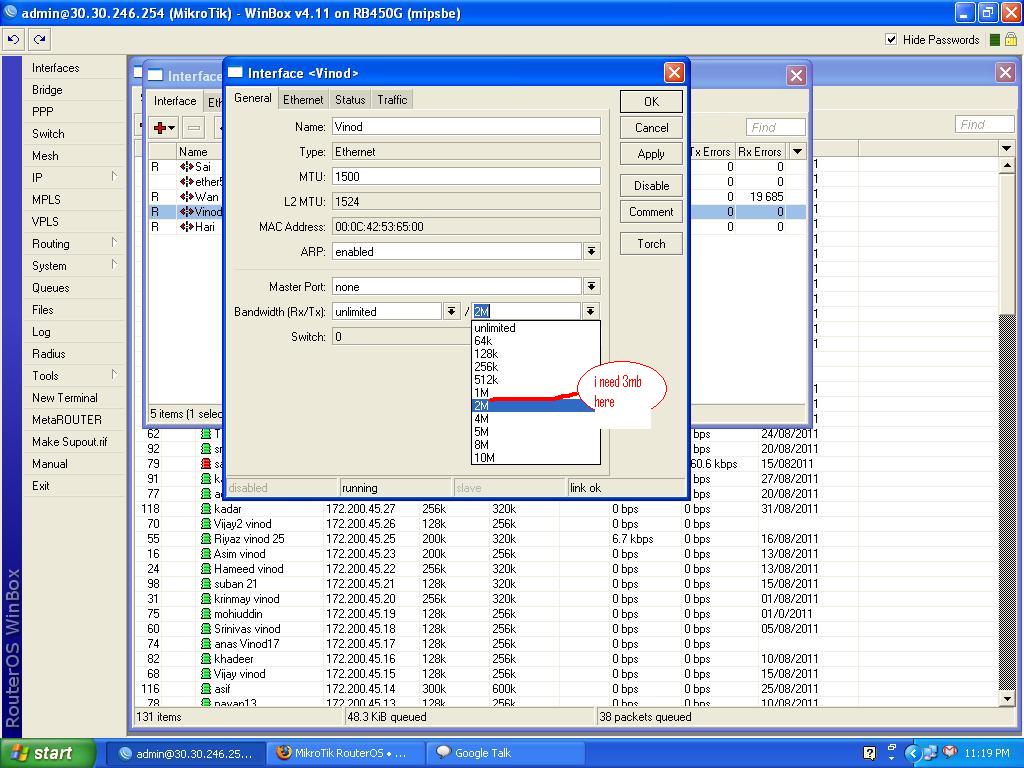Click the Disable button
Screen dimensions: 1024x768
[651, 185]
